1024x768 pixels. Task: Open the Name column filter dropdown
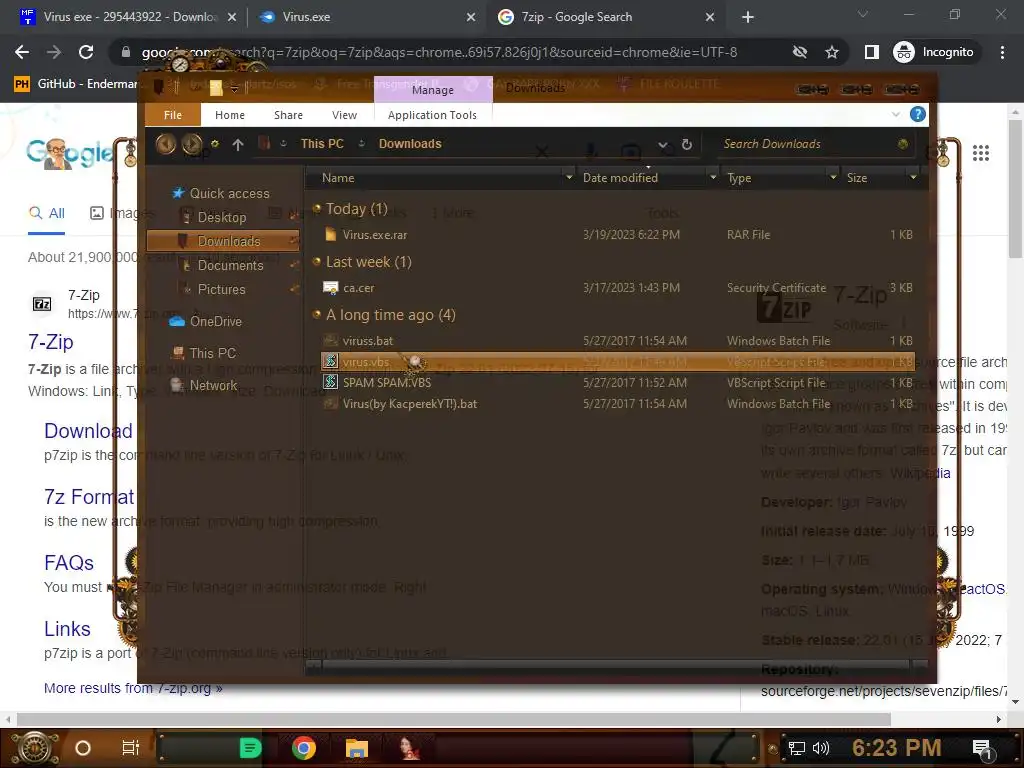tap(569, 178)
